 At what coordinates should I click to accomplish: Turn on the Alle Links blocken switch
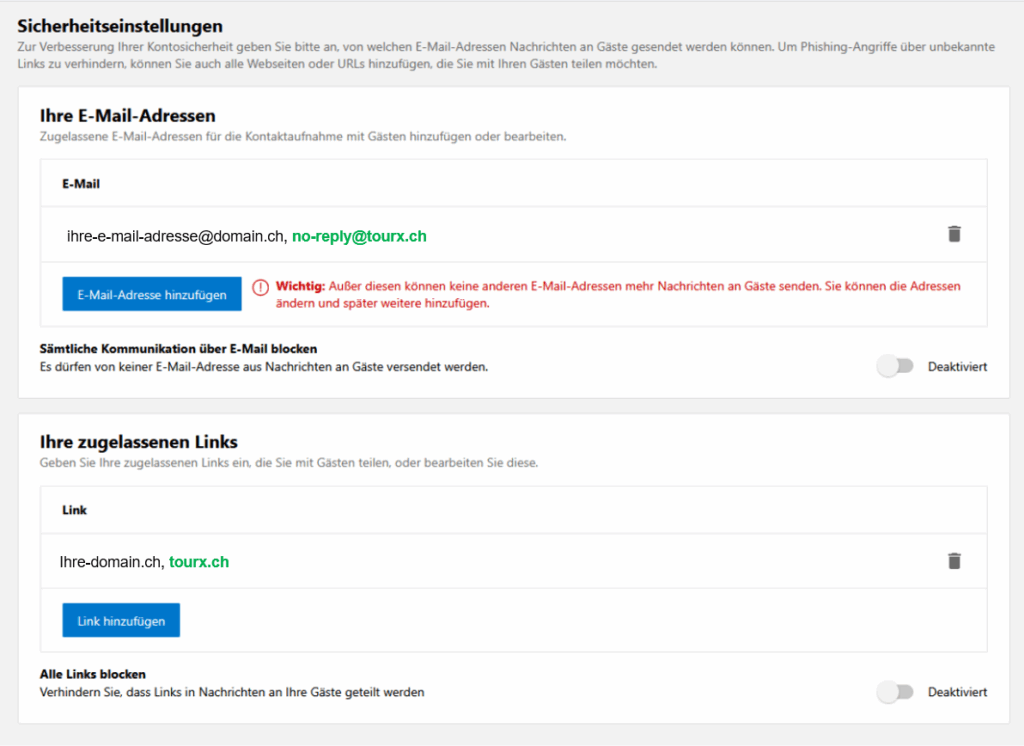tap(895, 692)
